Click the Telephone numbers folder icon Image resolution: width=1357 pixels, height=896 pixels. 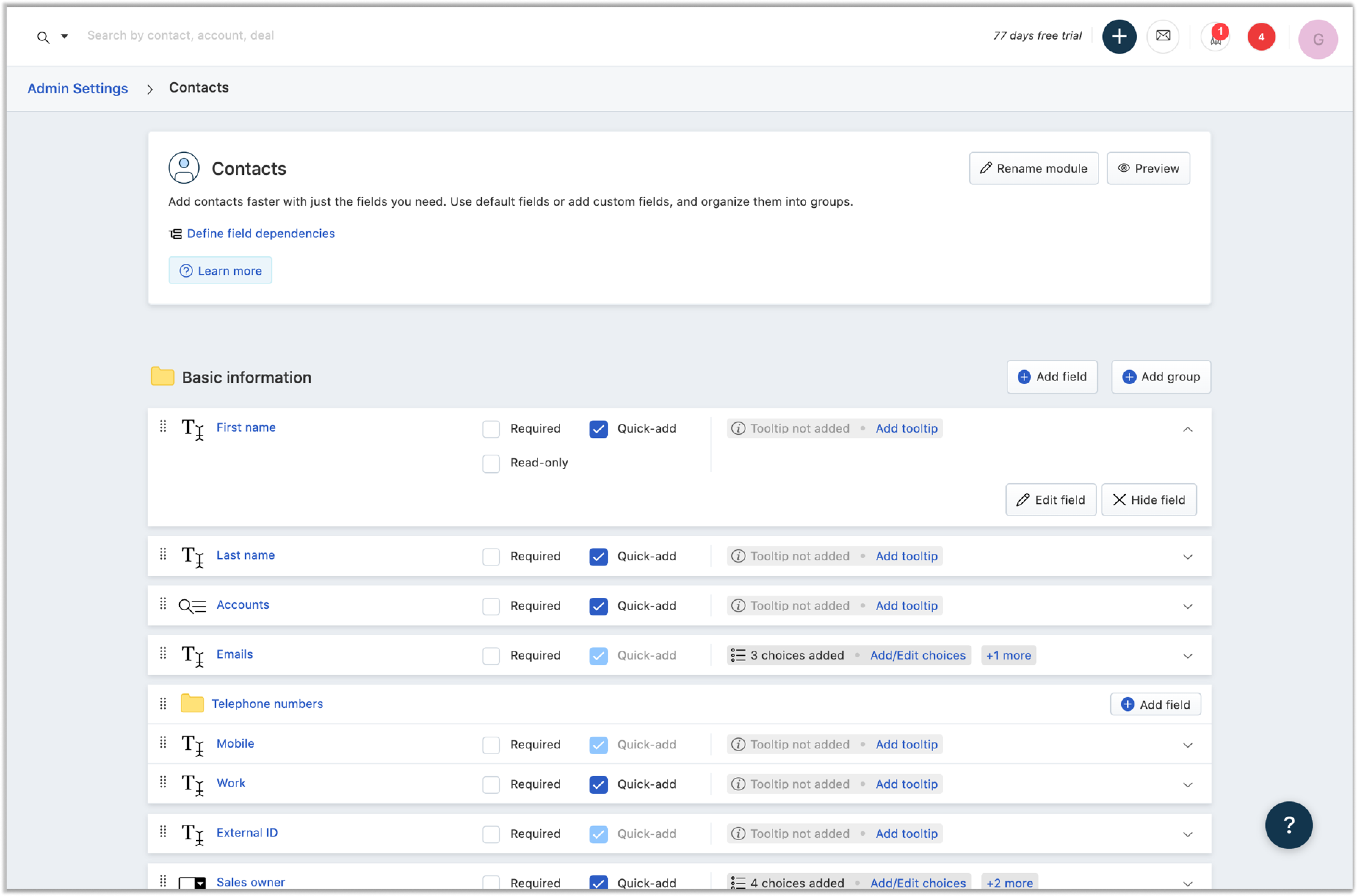pyautogui.click(x=192, y=704)
